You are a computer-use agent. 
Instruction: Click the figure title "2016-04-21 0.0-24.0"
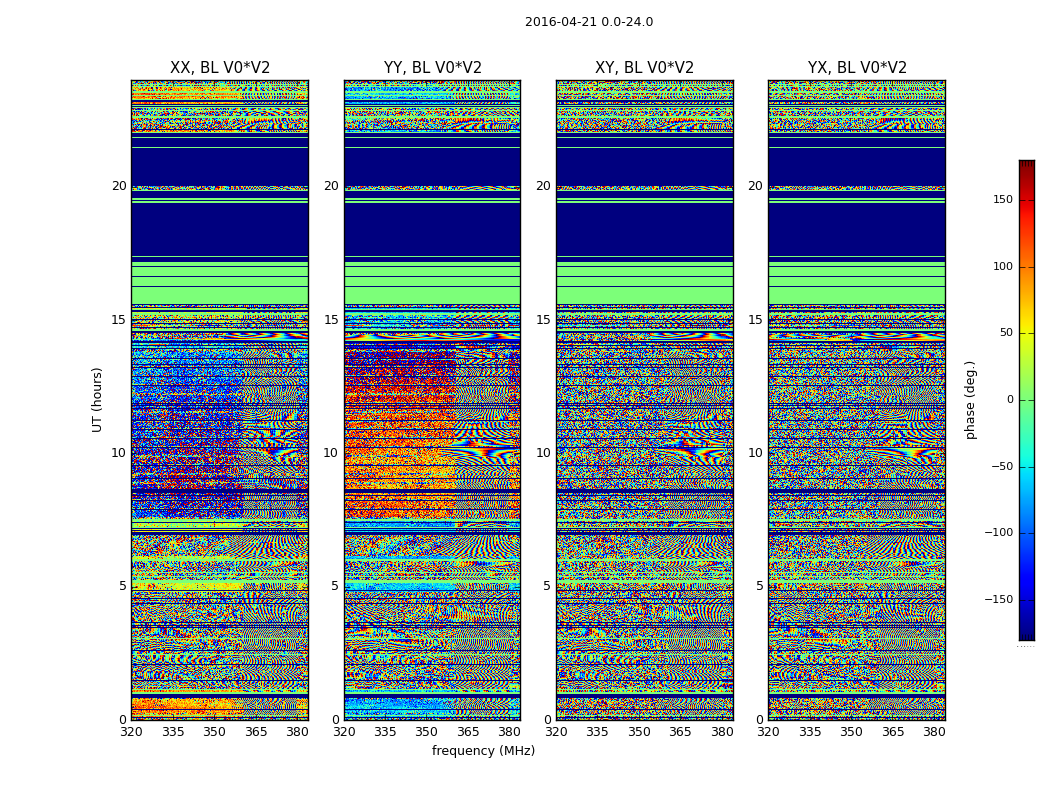588,22
